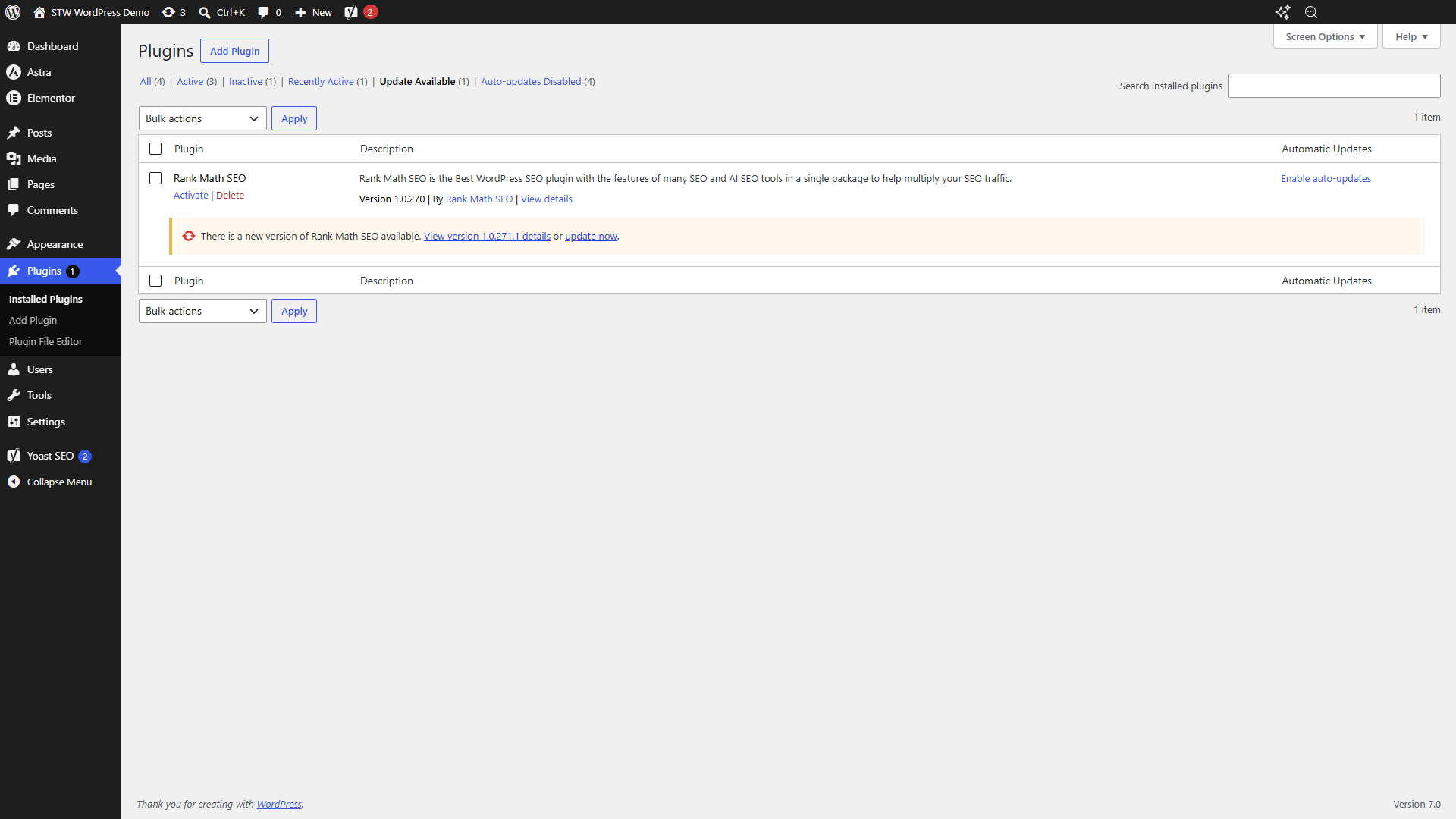Check the select-all checkbox in the table footer

(155, 281)
